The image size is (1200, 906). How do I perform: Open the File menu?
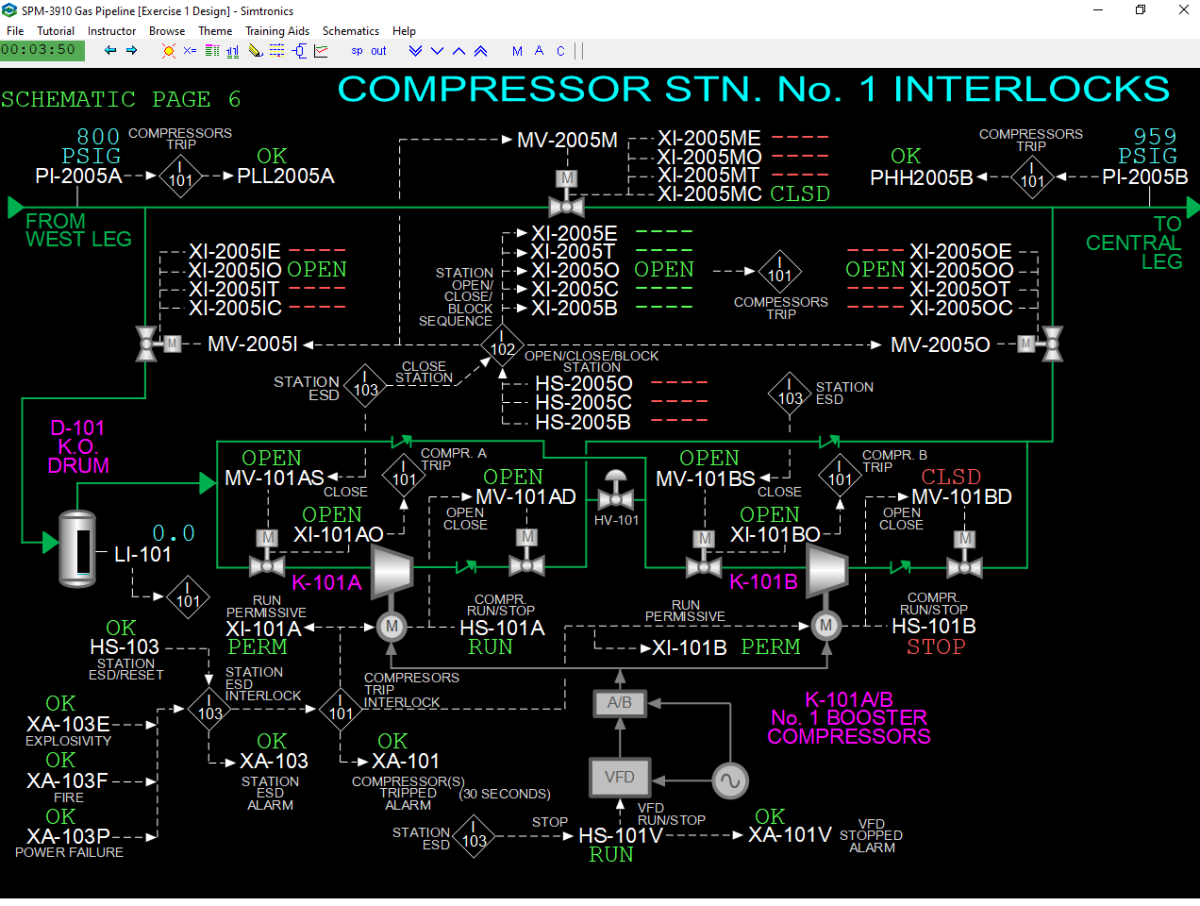[x=15, y=31]
